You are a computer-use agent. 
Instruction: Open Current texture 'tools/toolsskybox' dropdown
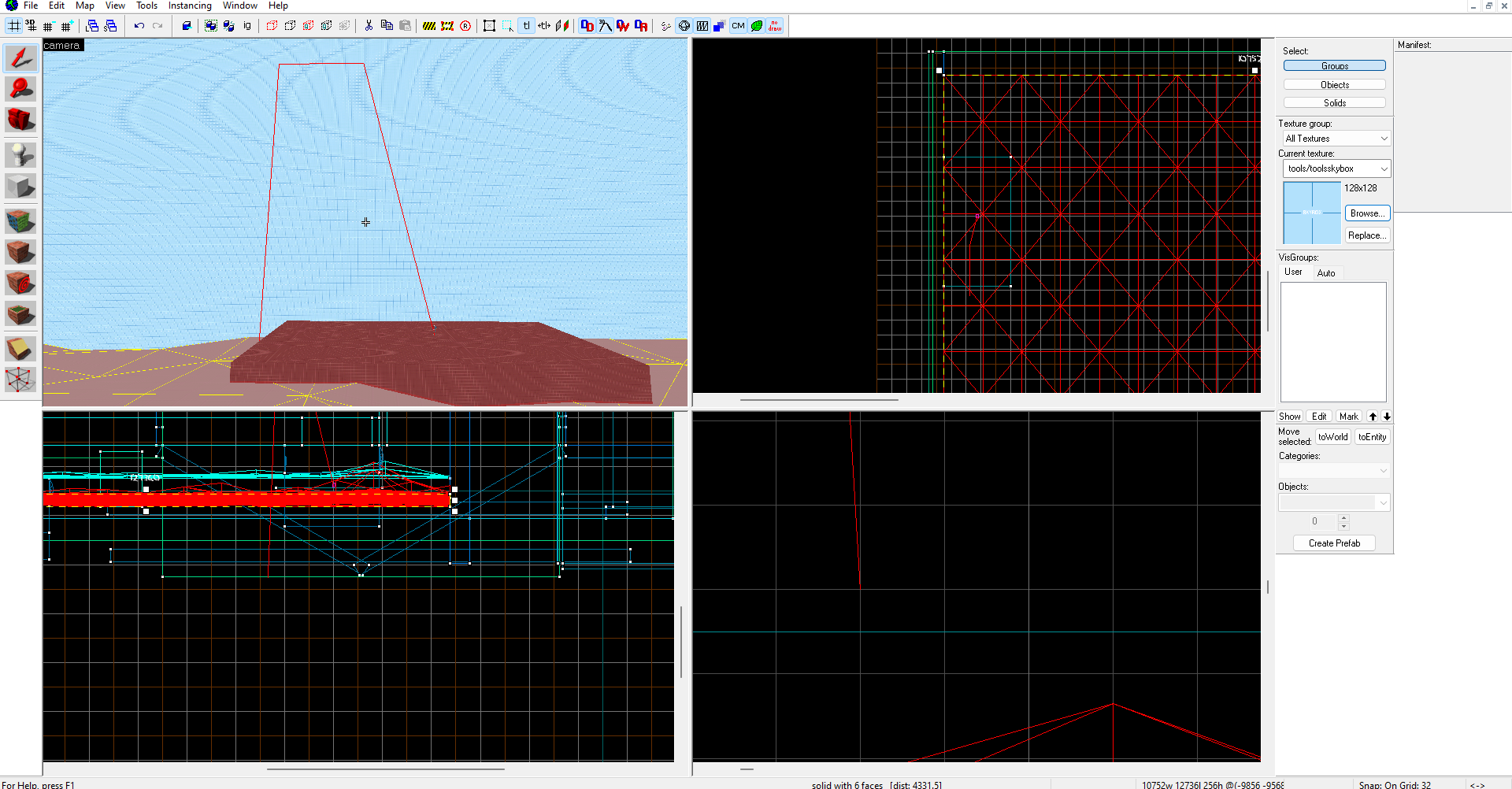click(x=1336, y=169)
